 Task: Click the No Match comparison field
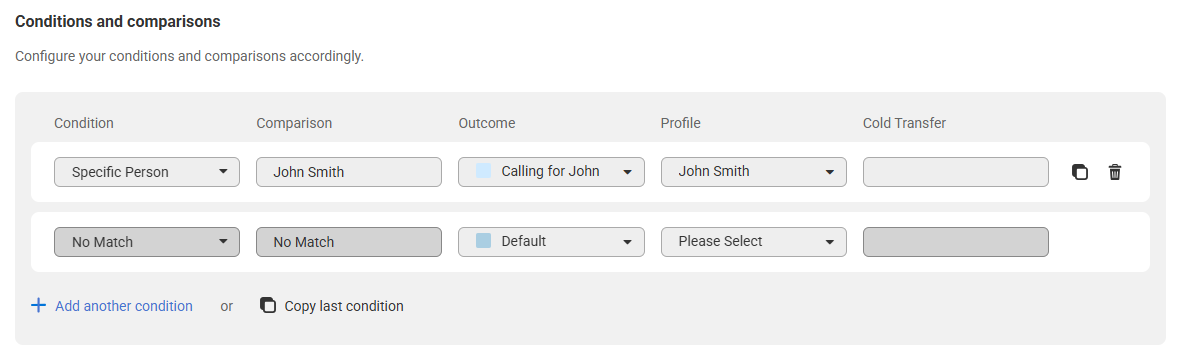coord(349,242)
